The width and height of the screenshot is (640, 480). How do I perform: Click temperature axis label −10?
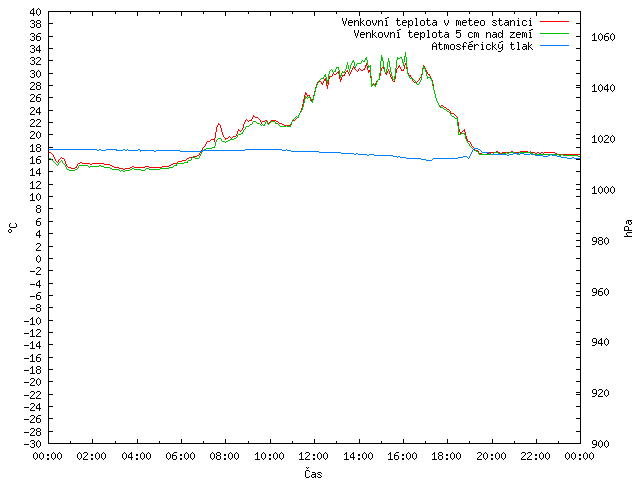point(33,320)
